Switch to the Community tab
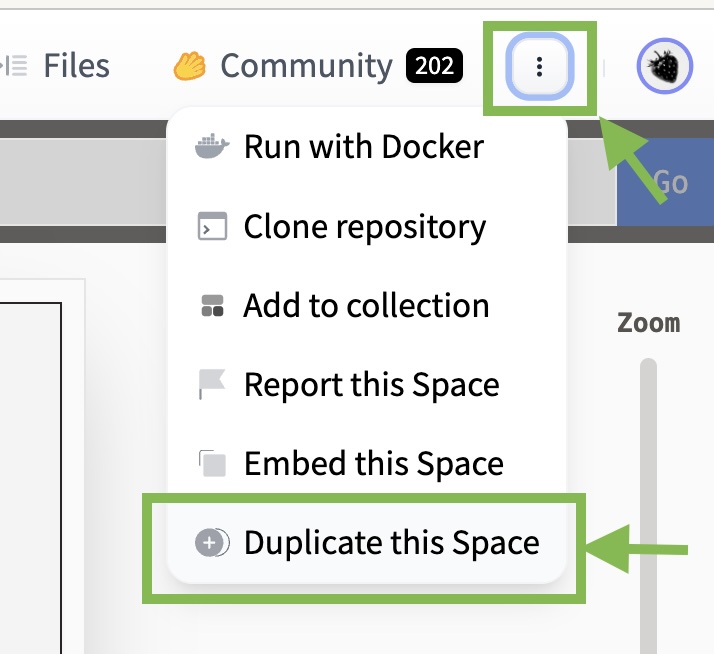The height and width of the screenshot is (654, 714). pyautogui.click(x=306, y=66)
